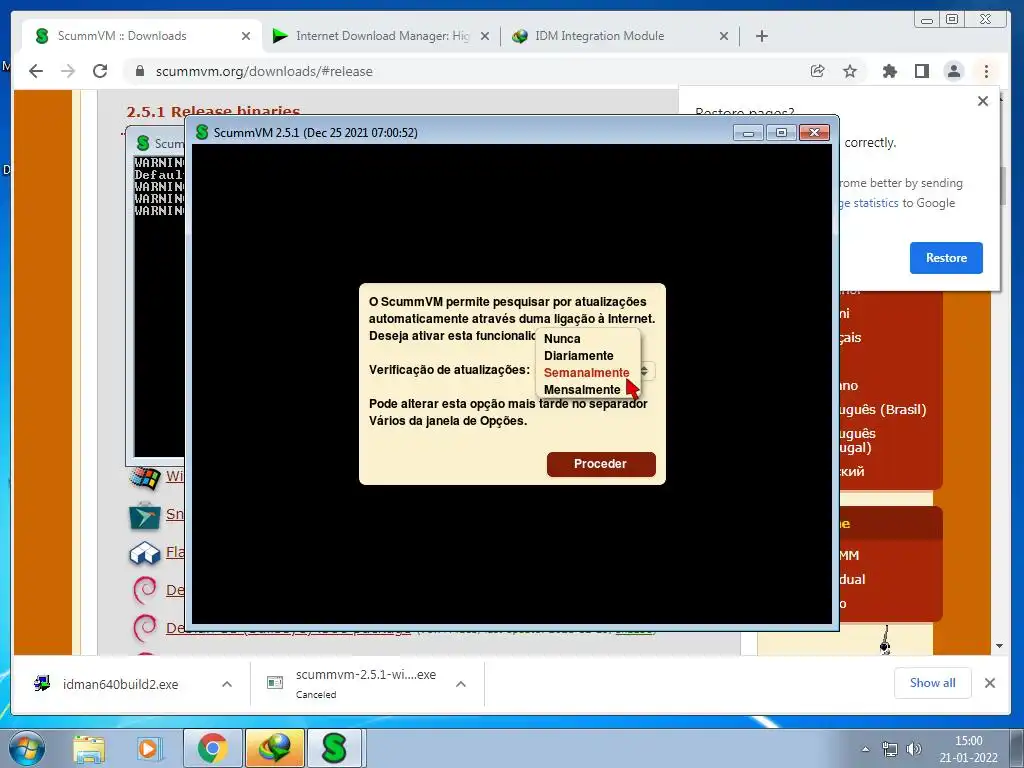Viewport: 1024px width, 768px height.
Task: Switch to Internet Download Manager tab
Action: tap(381, 36)
